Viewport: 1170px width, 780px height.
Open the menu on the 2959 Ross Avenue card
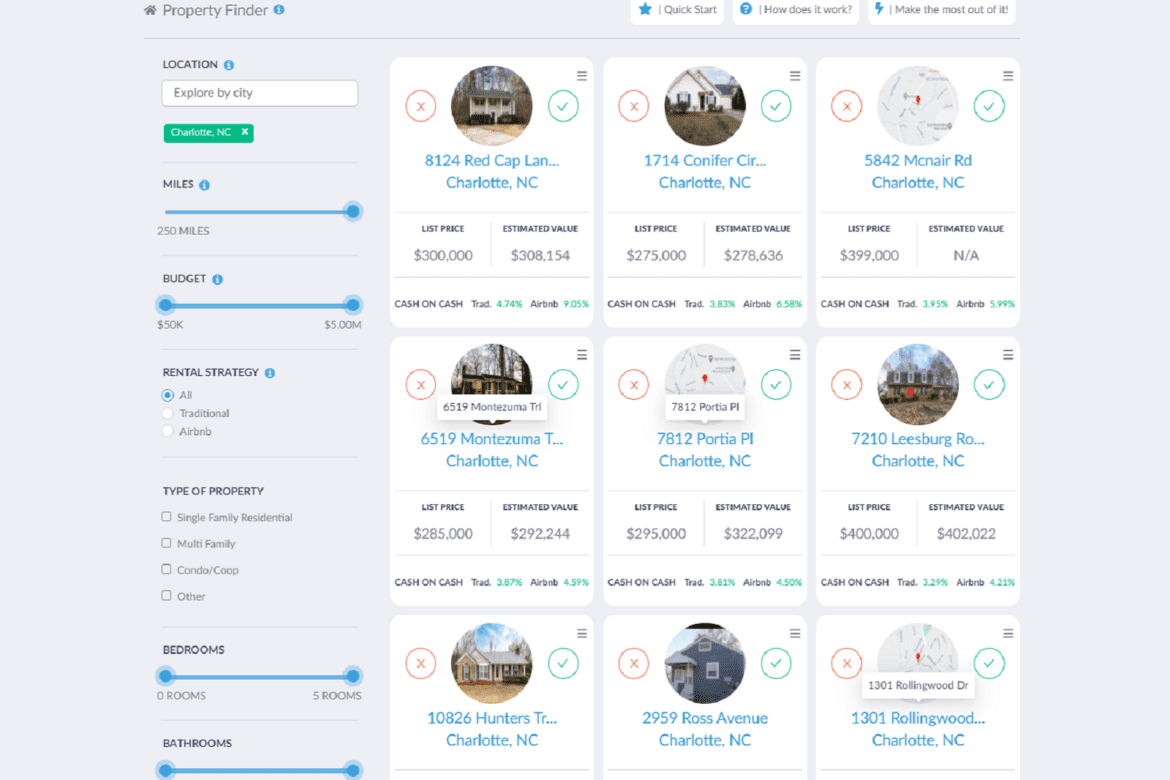tap(794, 632)
